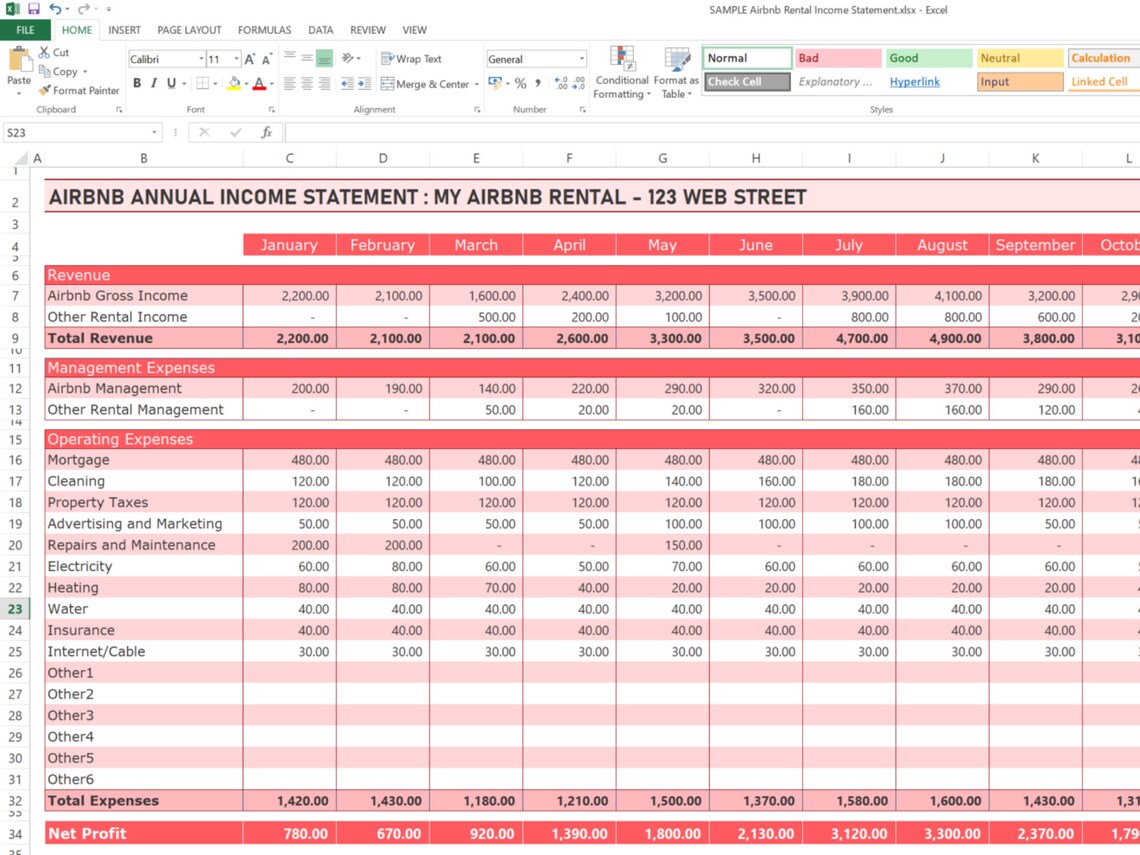Apply Underline to the selection

pyautogui.click(x=171, y=82)
